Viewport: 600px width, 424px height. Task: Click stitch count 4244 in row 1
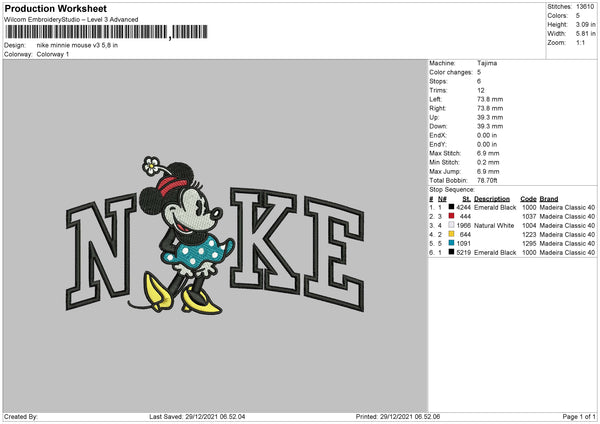pos(463,207)
